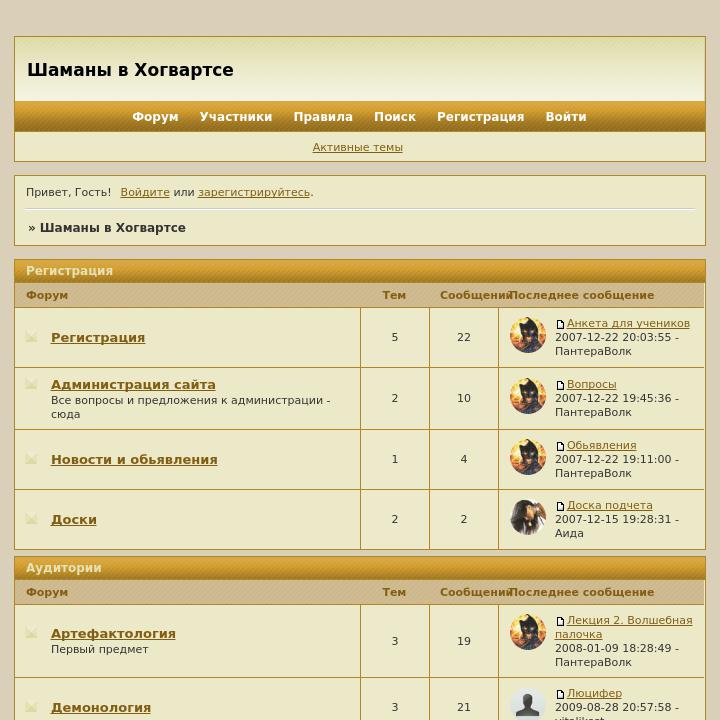Click the message count 22 in Регистрация row
720x720 pixels.
point(464,337)
